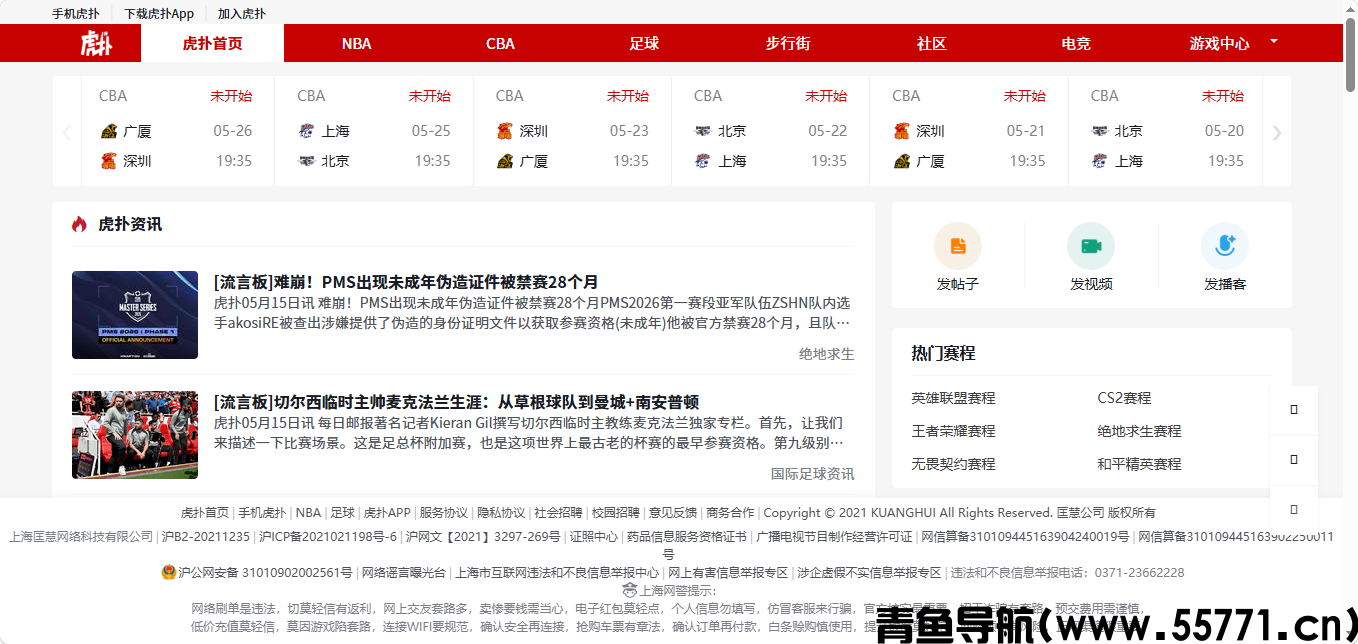Image resolution: width=1358 pixels, height=644 pixels.
Task: Click the 广厦 team logo in the 05-21 match
Action: (902, 161)
